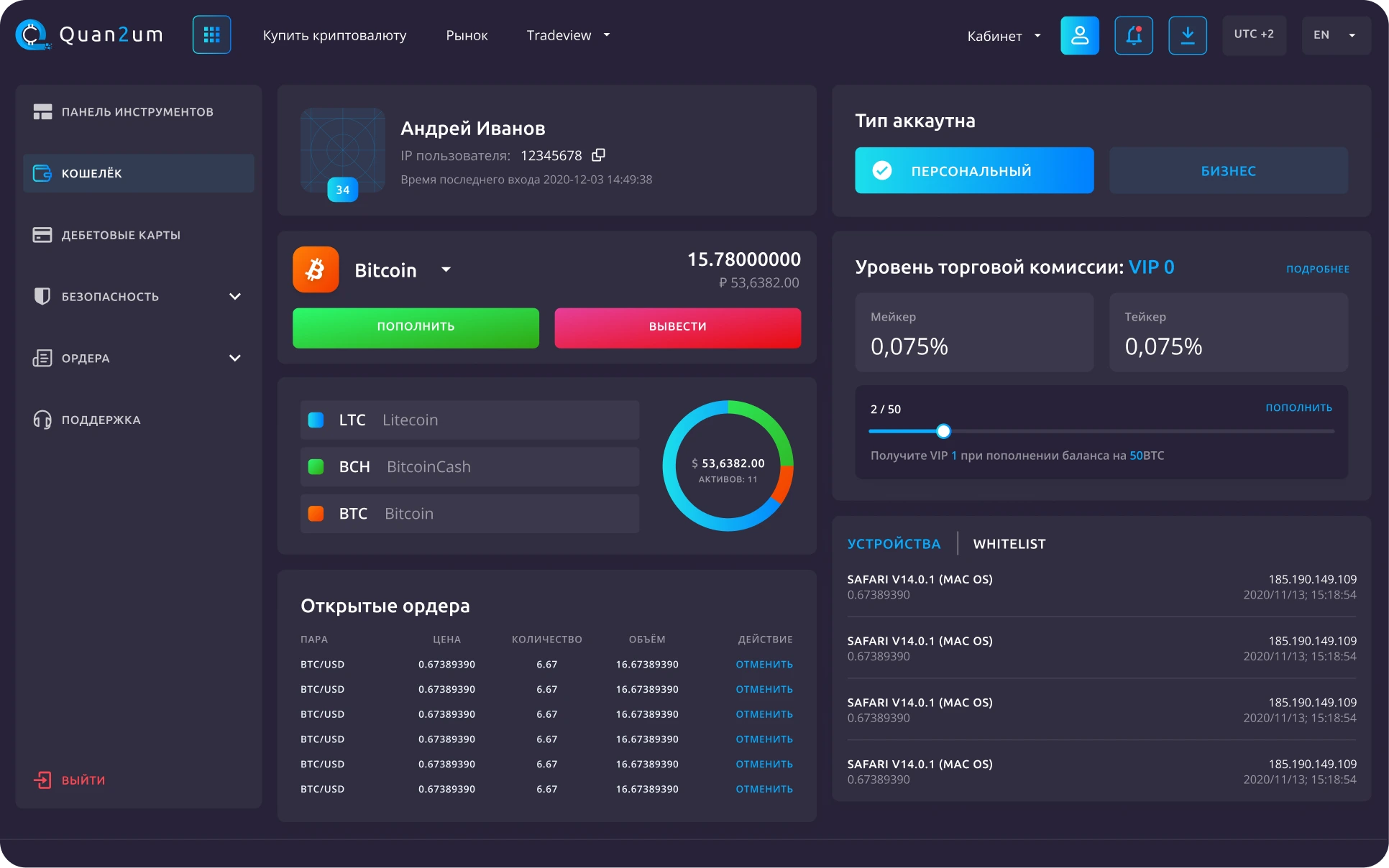Viewport: 1389px width, 868px height.
Task: Click ВЫЙТИ to log out
Action: [x=83, y=780]
